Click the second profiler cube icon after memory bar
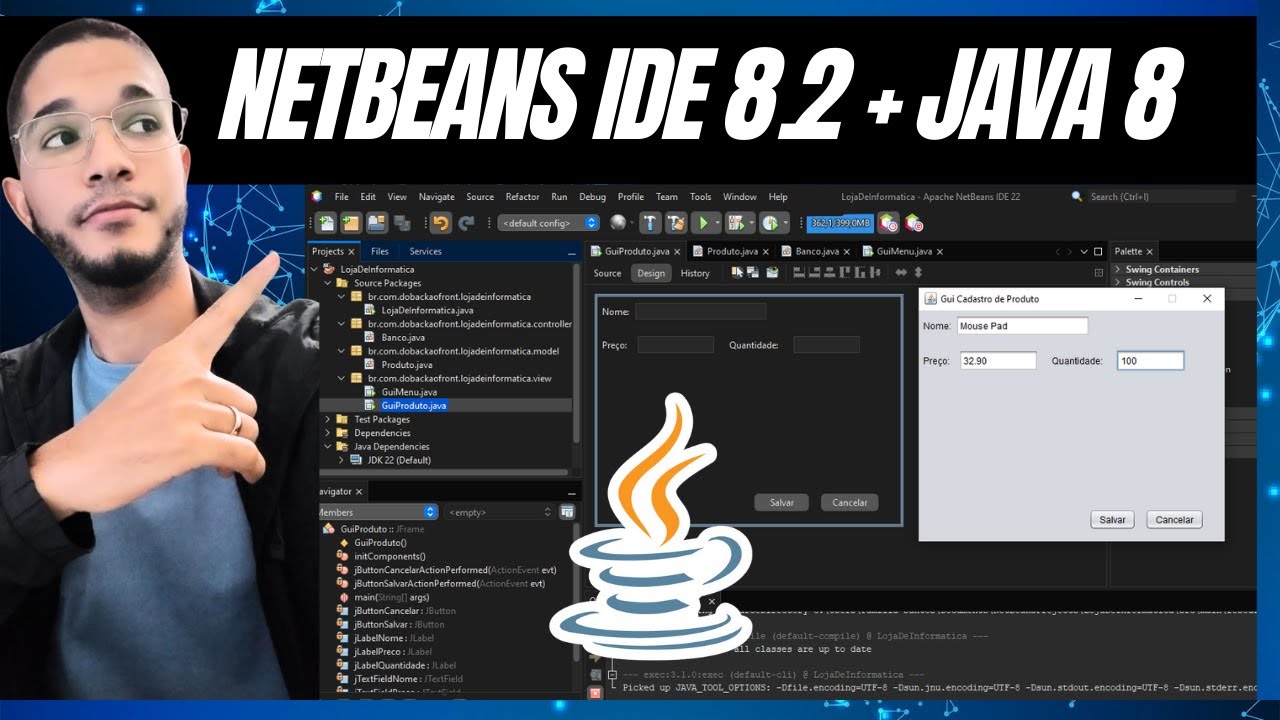1280x720 pixels. click(x=915, y=223)
